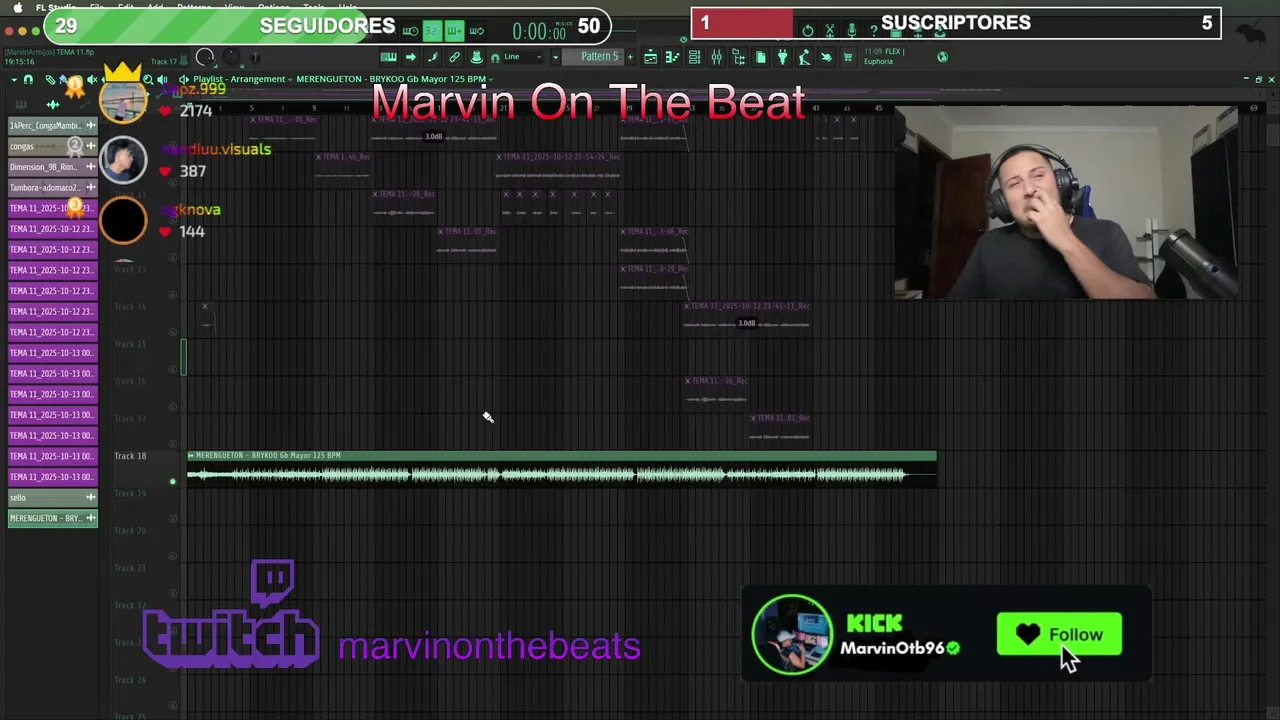Click MERENGUETON - BRYKOO Gb Mayor title text
This screenshot has width=1280, height=720.
[391, 79]
